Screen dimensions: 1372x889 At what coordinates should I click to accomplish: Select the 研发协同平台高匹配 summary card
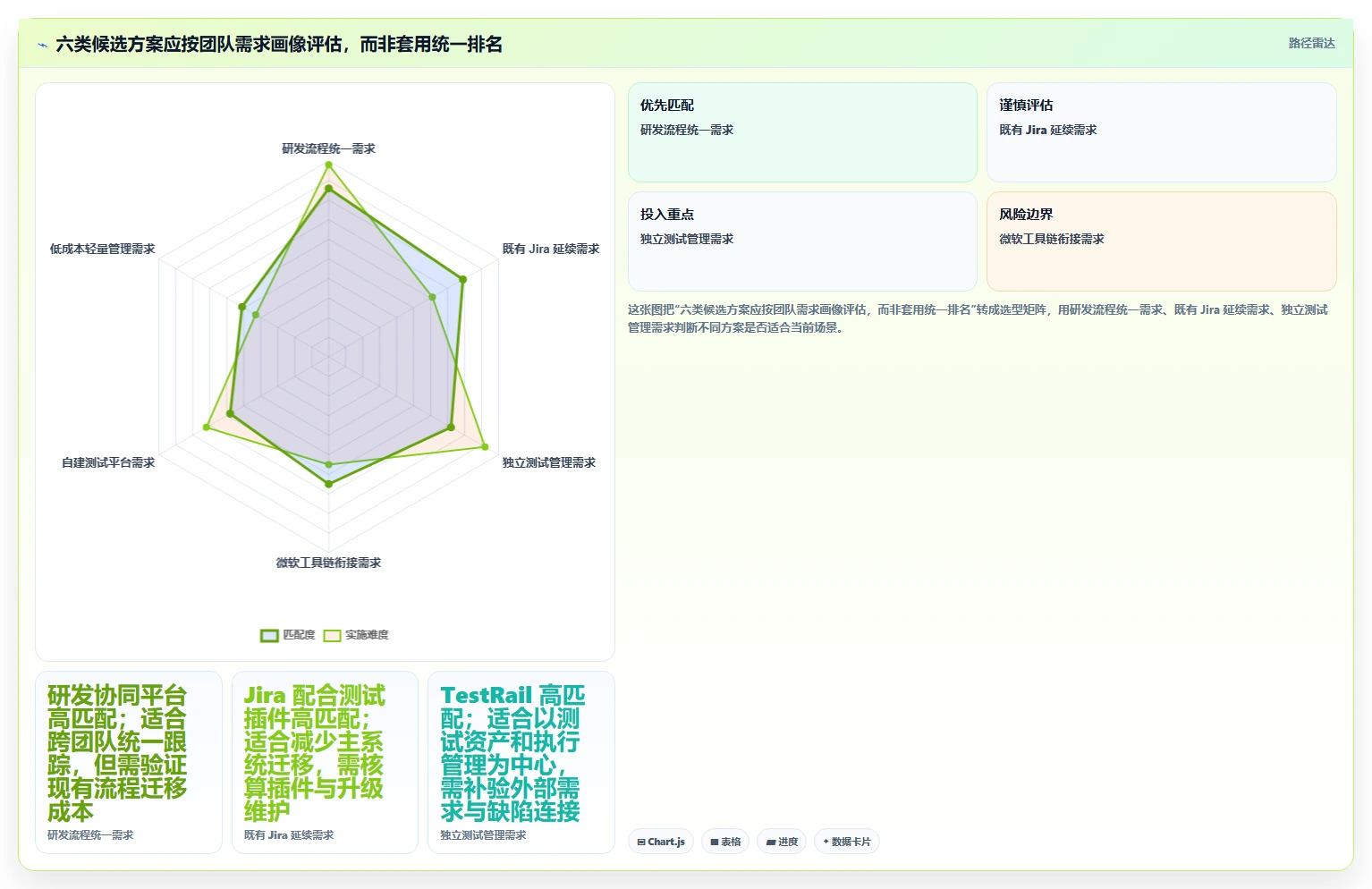[129, 762]
